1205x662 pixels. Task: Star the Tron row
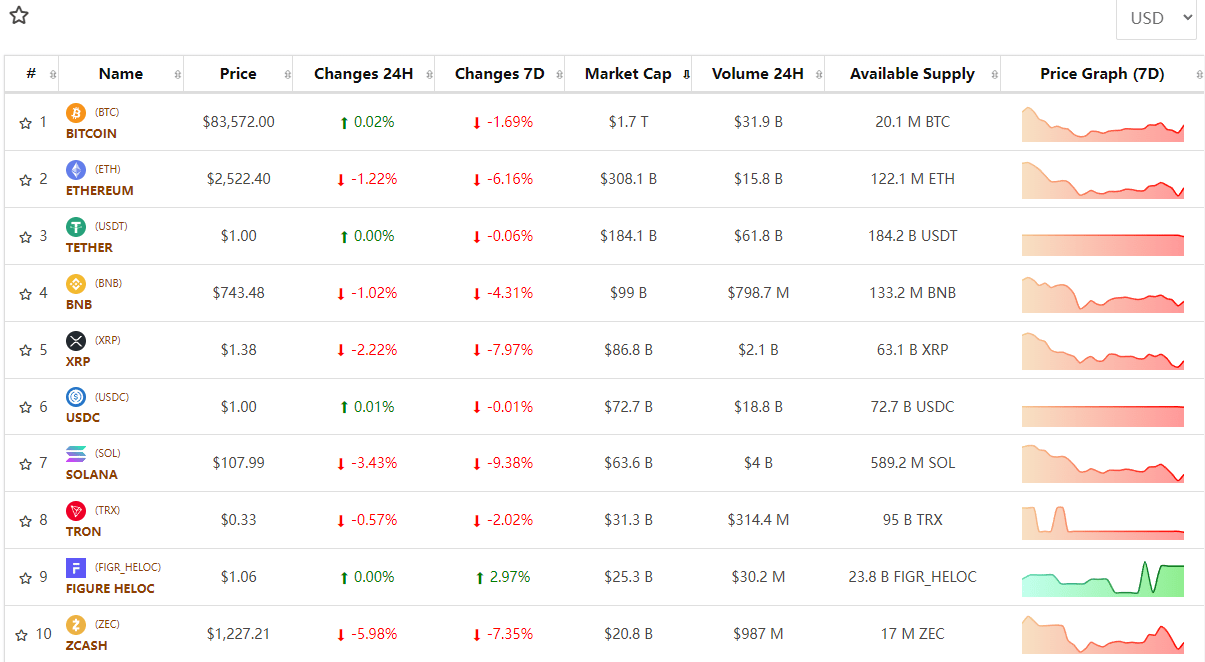[x=25, y=521]
